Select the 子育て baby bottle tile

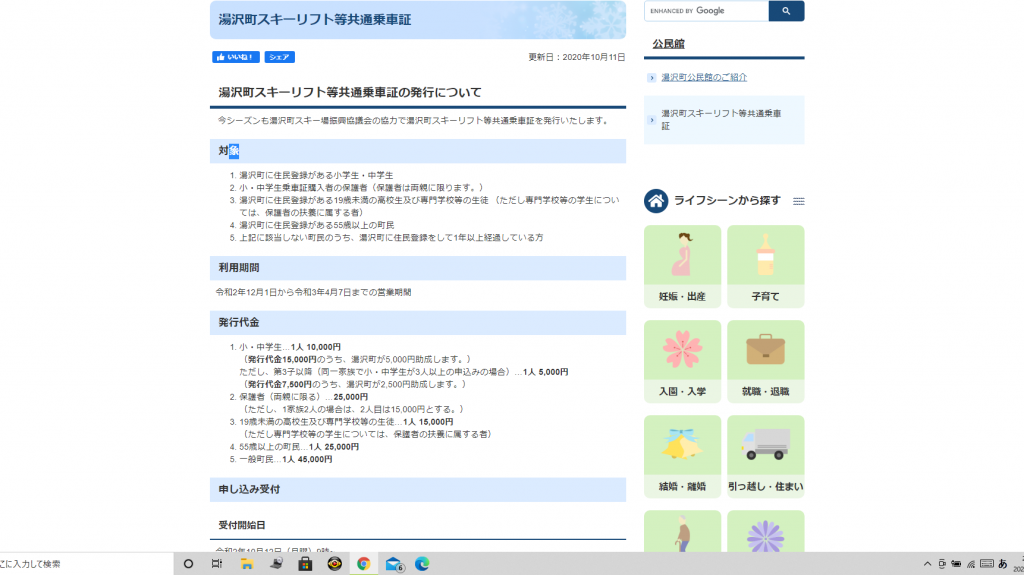click(x=765, y=265)
